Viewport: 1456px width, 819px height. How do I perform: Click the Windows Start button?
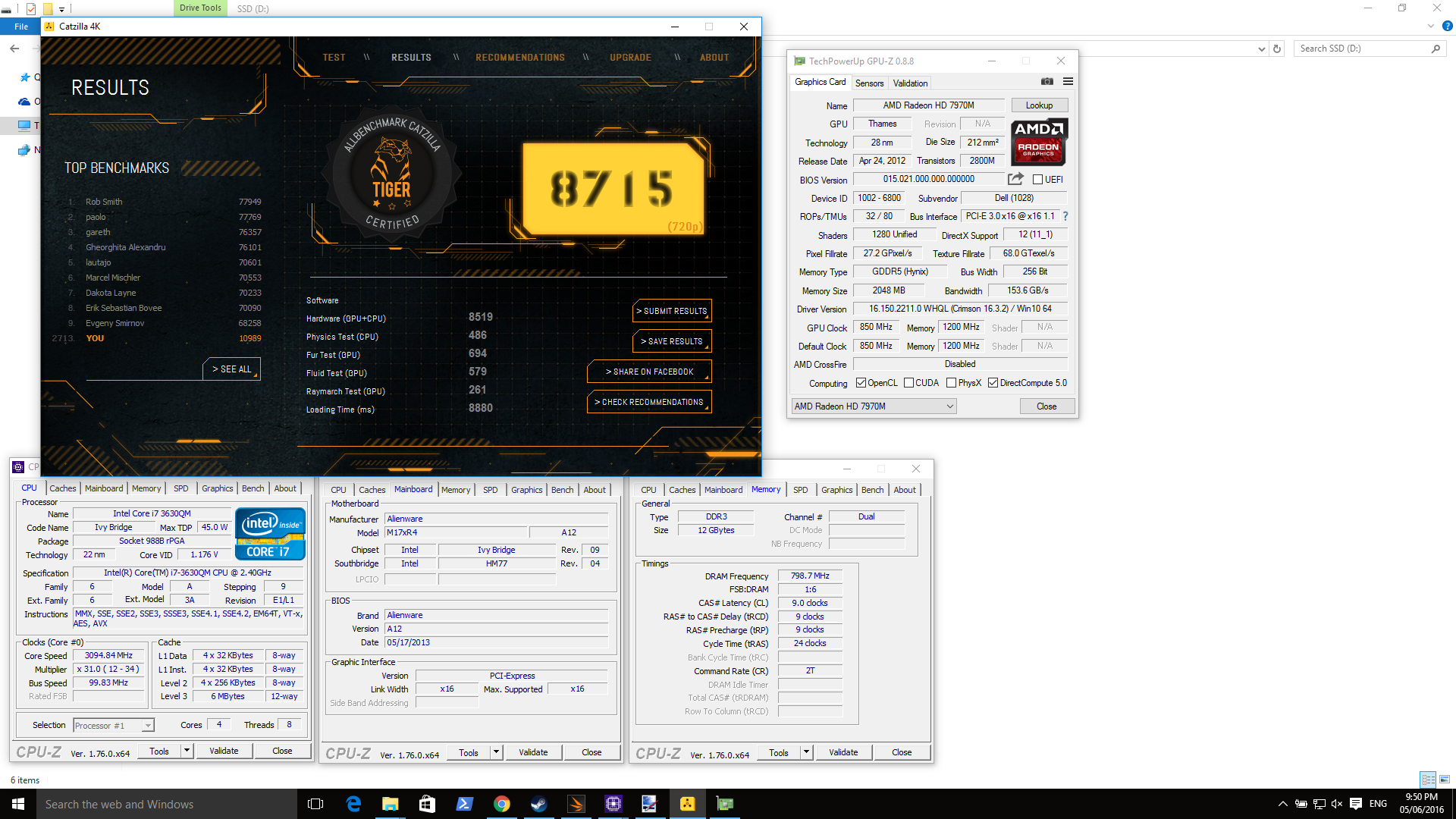pos(18,804)
